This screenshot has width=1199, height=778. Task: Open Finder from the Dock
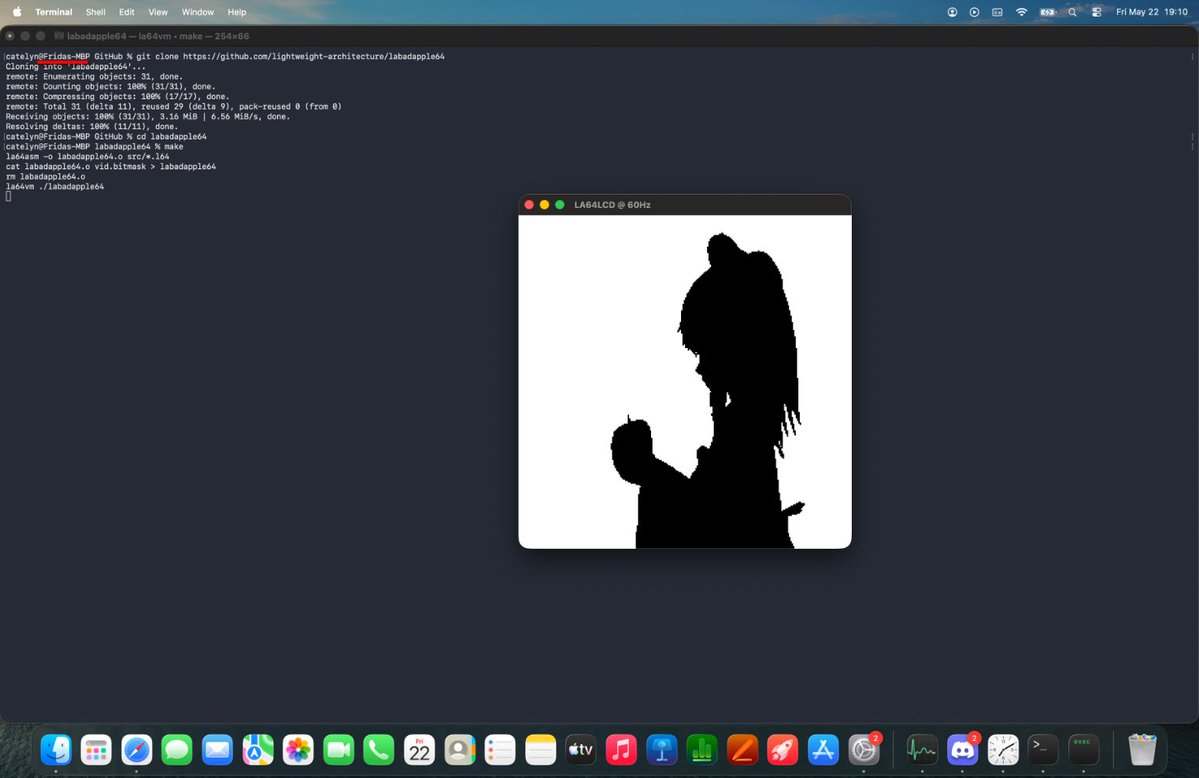pyautogui.click(x=56, y=750)
